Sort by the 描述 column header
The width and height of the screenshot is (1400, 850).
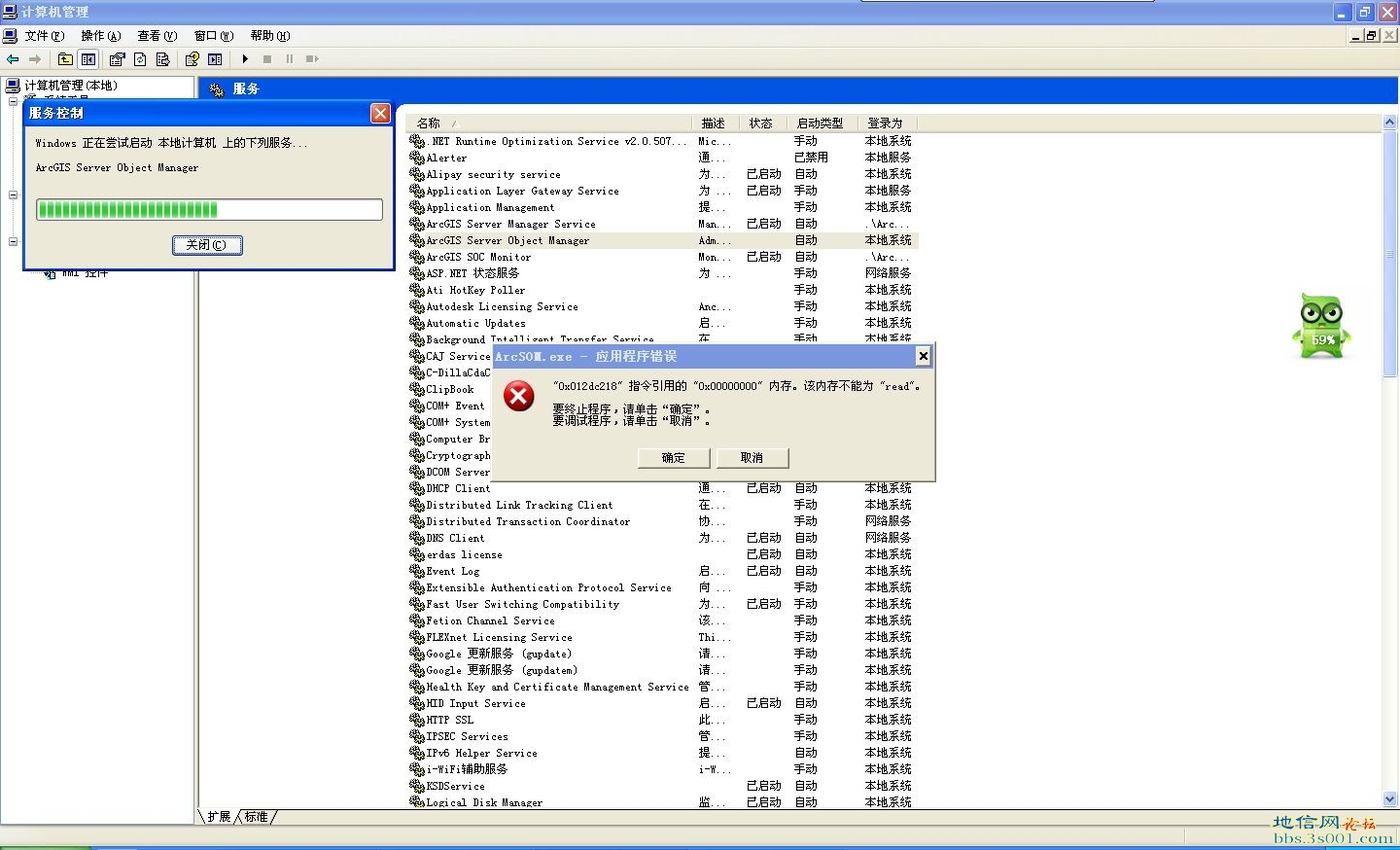click(x=716, y=124)
